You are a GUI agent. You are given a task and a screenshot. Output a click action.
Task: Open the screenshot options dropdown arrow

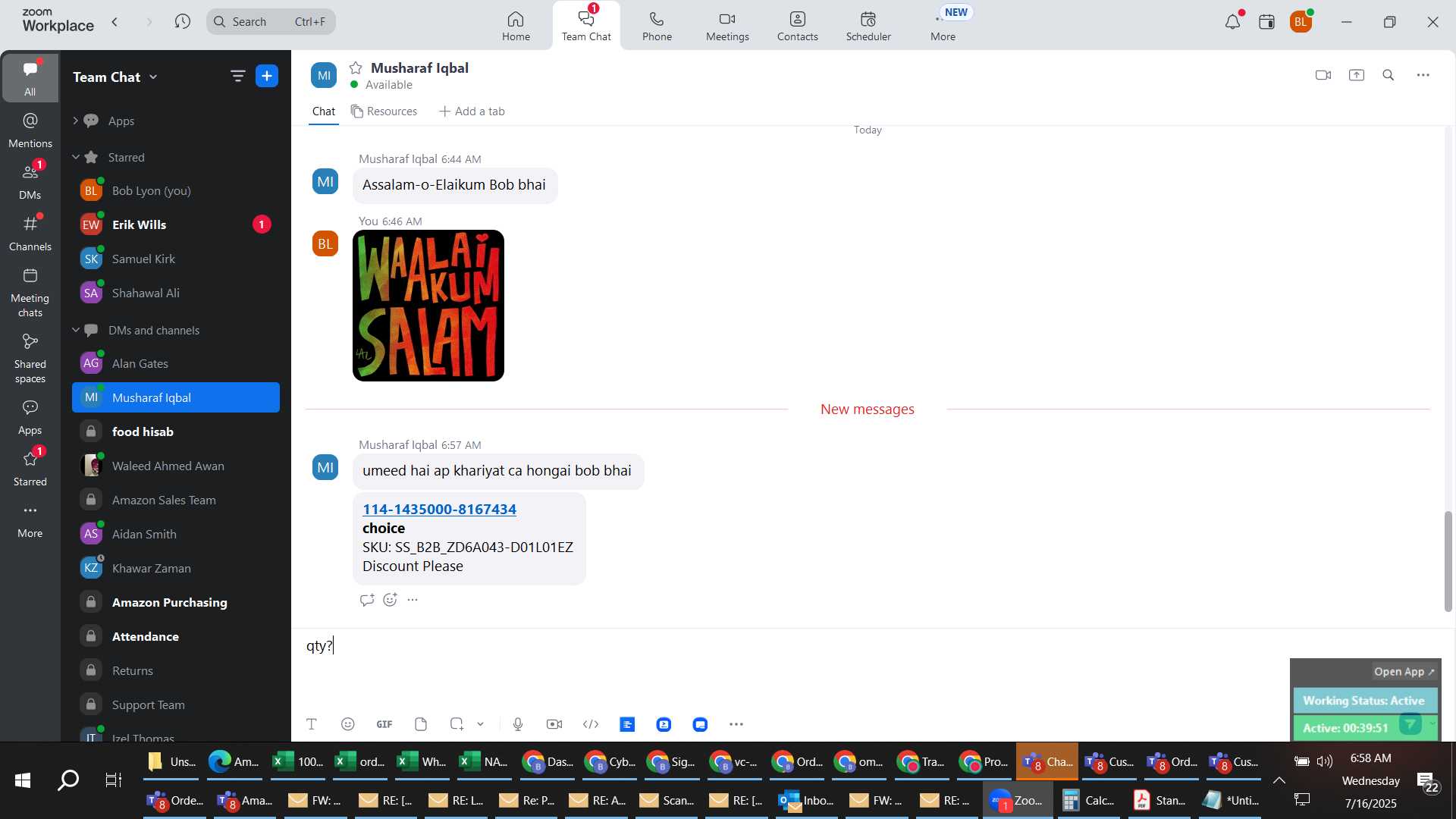(480, 724)
